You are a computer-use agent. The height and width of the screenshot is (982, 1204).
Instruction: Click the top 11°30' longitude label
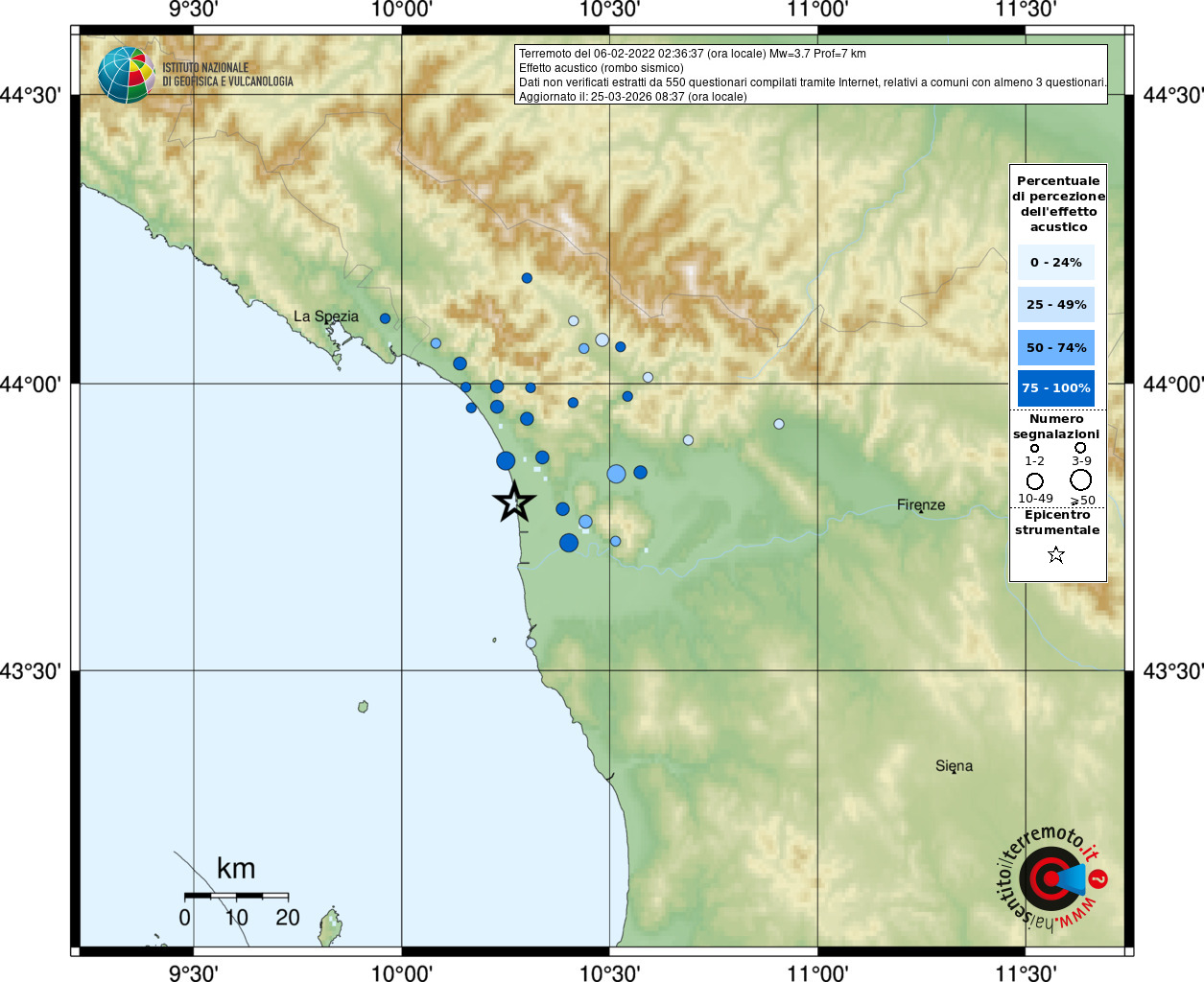1026,11
